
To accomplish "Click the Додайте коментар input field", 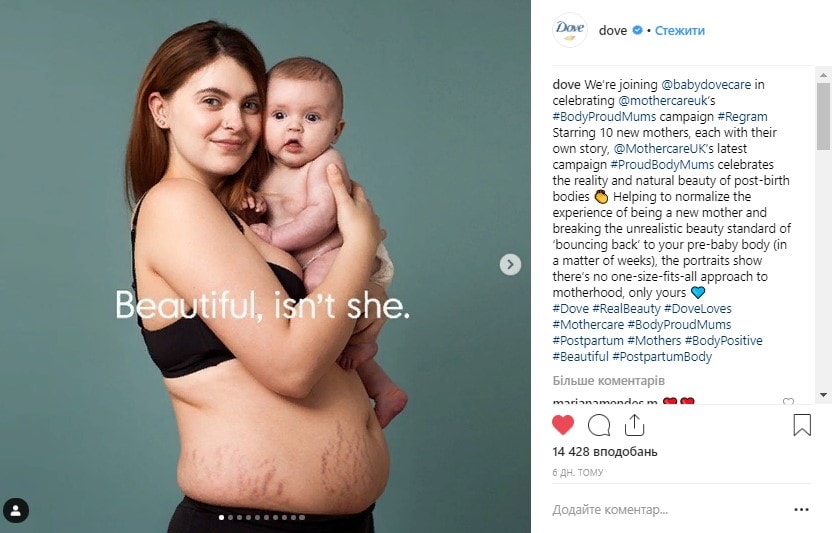I will pyautogui.click(x=669, y=510).
